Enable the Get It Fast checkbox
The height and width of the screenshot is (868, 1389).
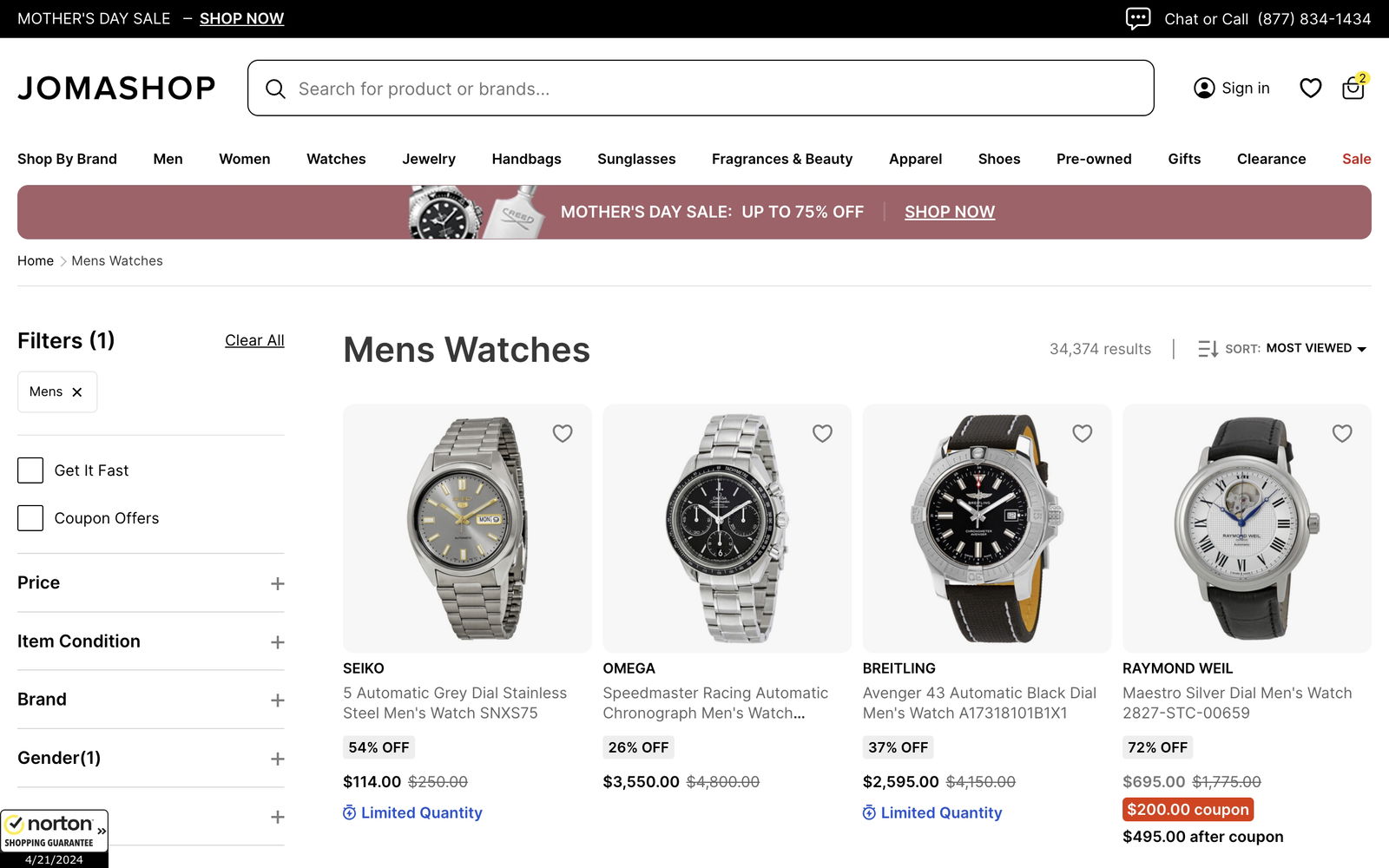click(x=30, y=470)
